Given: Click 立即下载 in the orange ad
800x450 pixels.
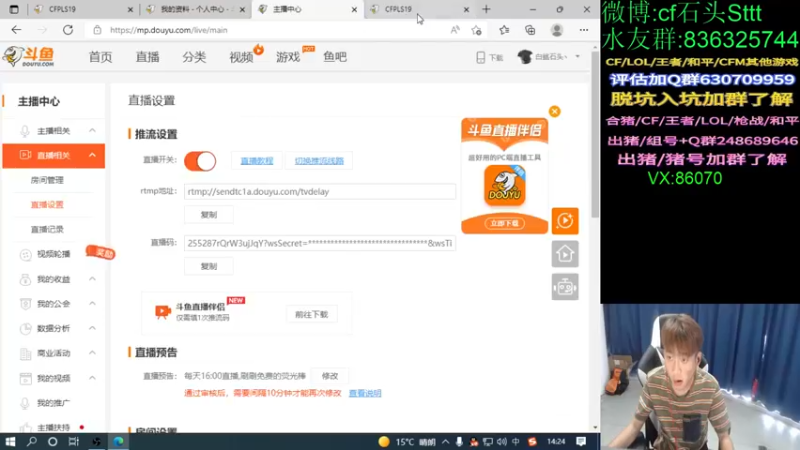Looking at the screenshot, I should tap(504, 223).
